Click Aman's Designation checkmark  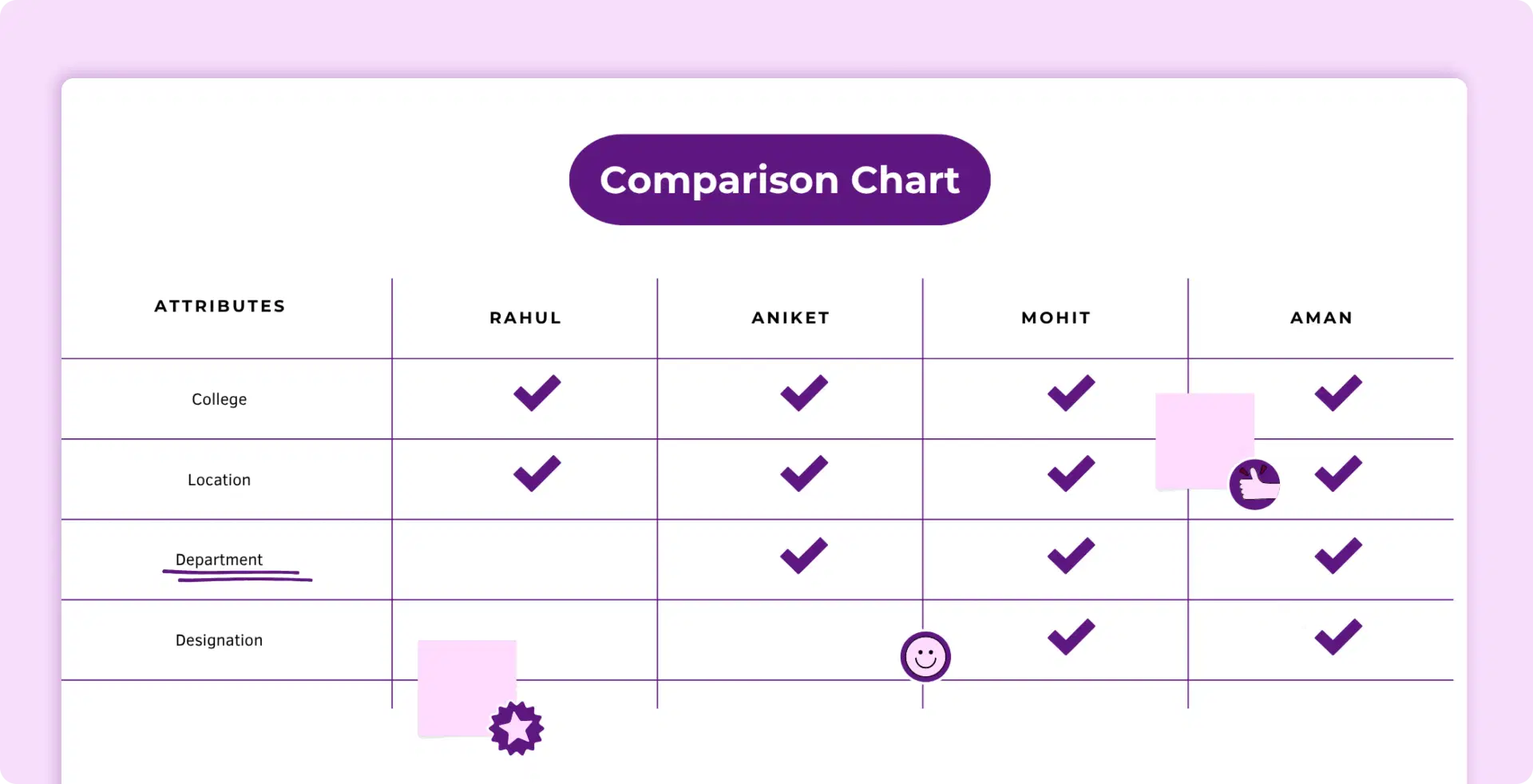click(x=1338, y=637)
